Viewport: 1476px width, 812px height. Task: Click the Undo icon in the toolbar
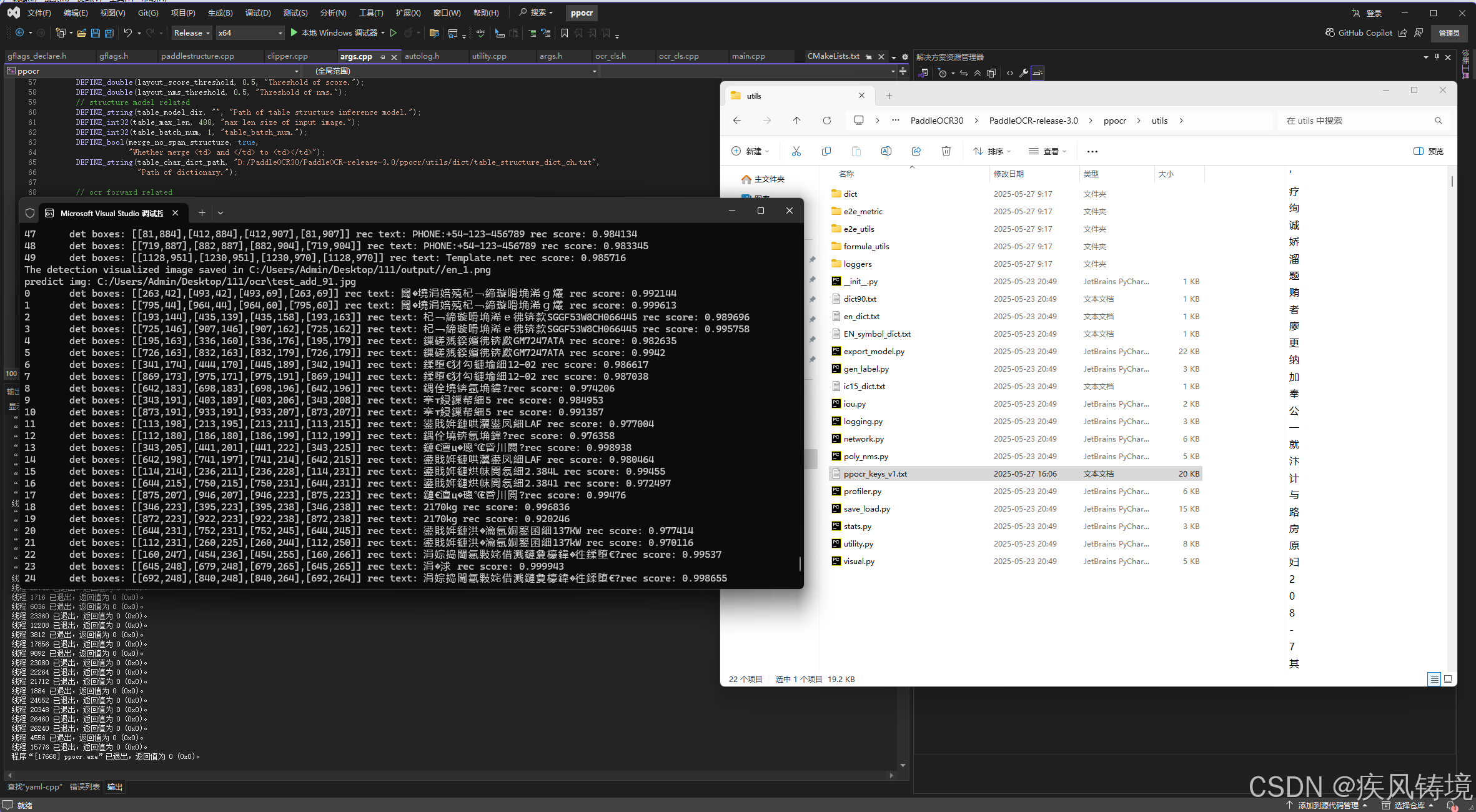pyautogui.click(x=128, y=33)
